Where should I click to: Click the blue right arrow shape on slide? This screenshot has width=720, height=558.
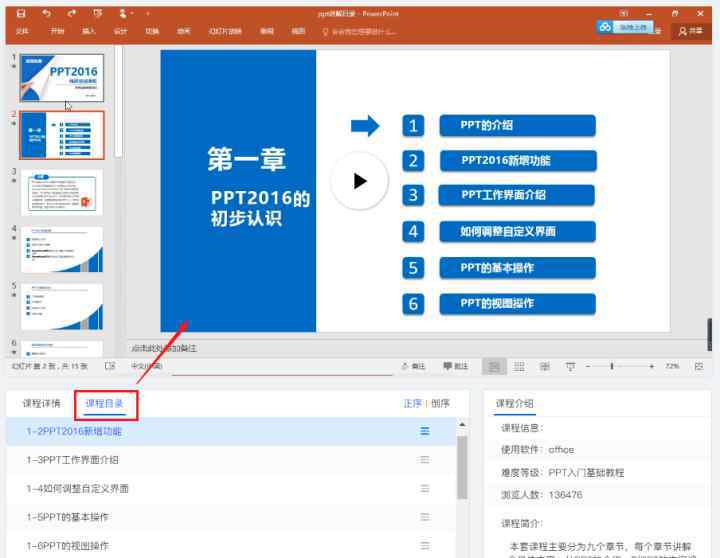(365, 125)
